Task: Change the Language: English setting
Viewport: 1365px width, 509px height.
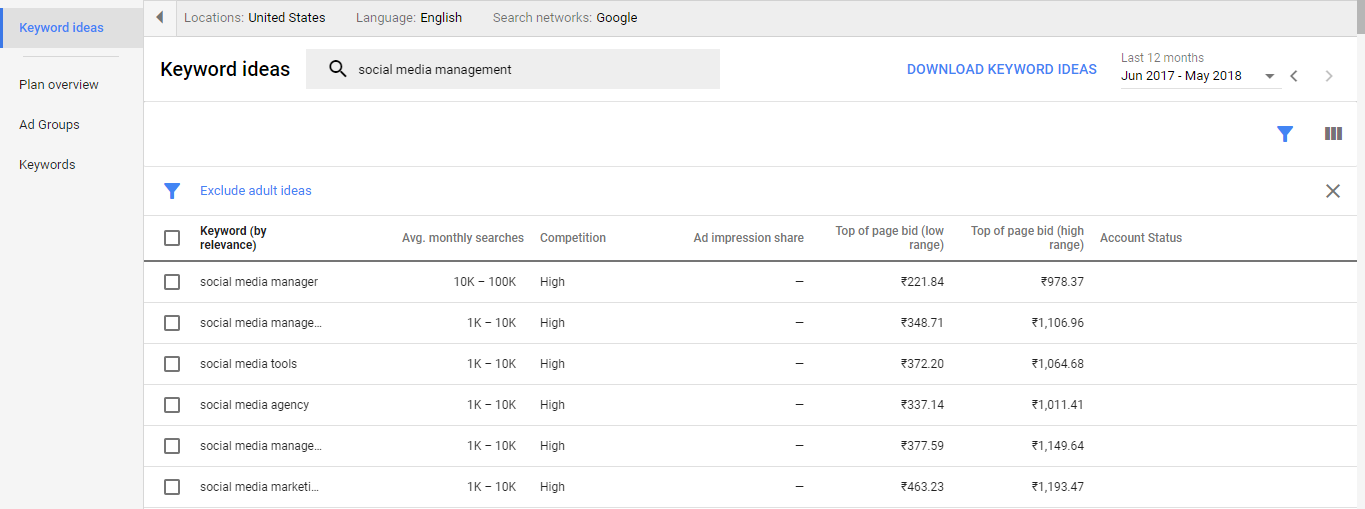Action: tap(409, 18)
